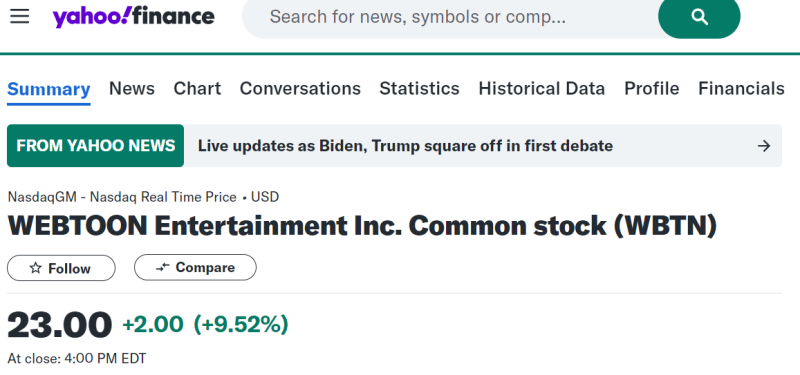Viewport: 800px width, 375px height.
Task: Open the News tab
Action: tap(132, 89)
